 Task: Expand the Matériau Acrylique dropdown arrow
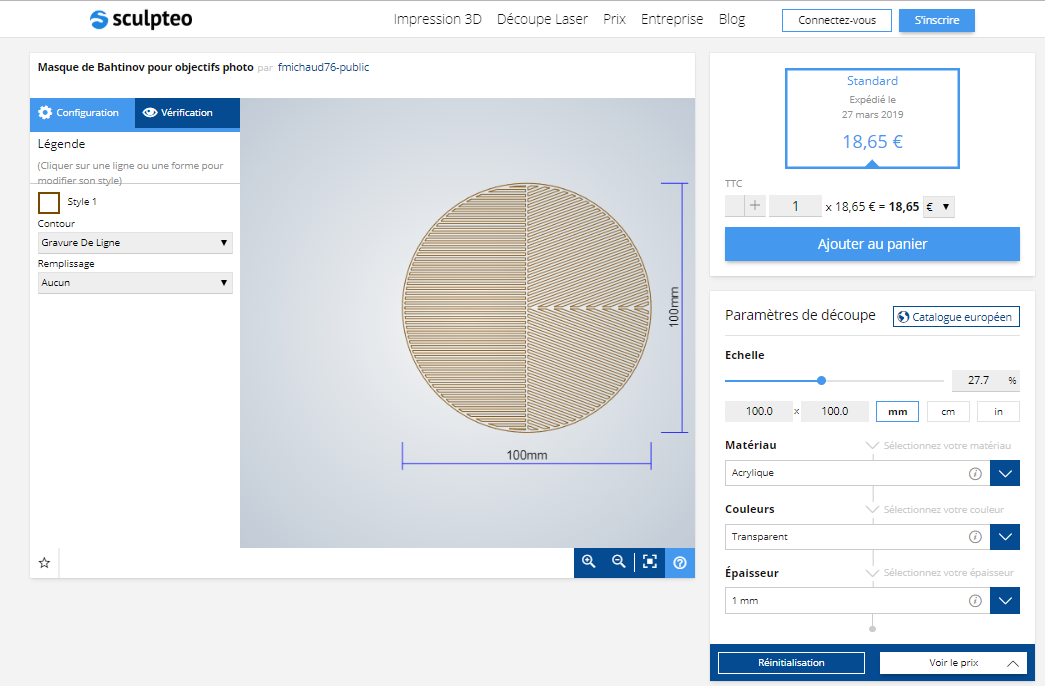[x=1005, y=473]
